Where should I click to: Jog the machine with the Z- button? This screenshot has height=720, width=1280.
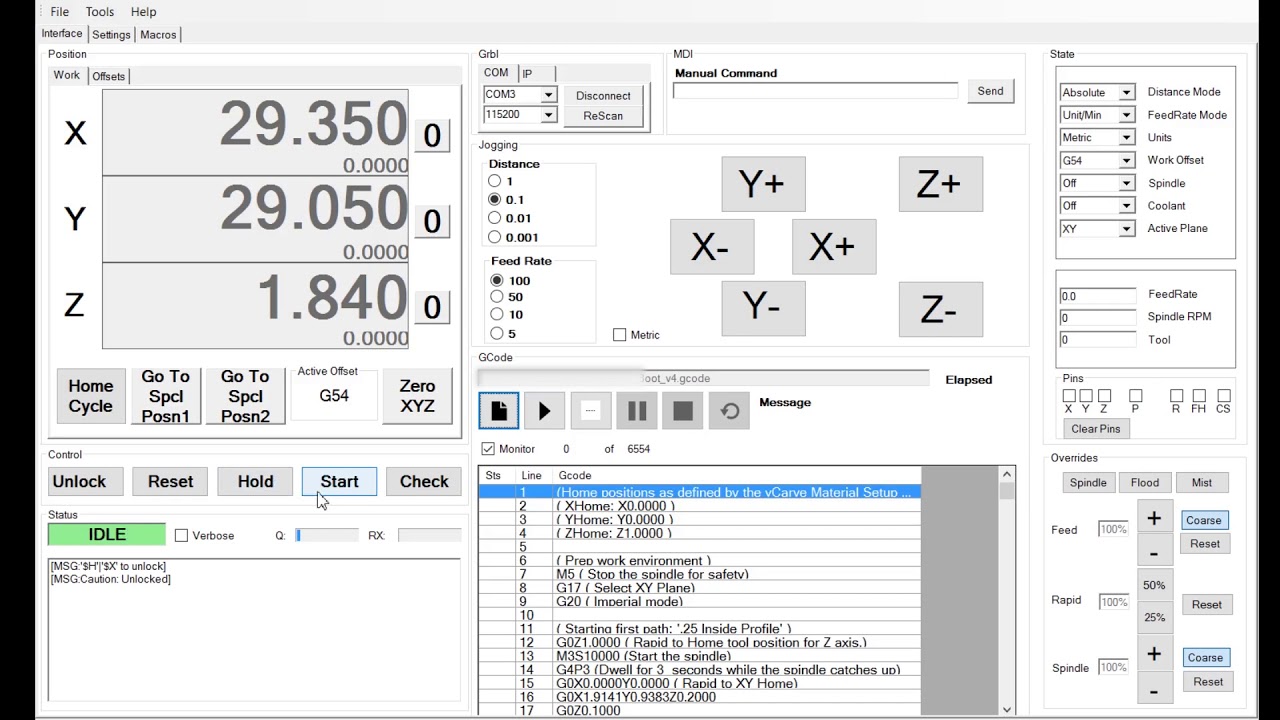[x=939, y=310]
